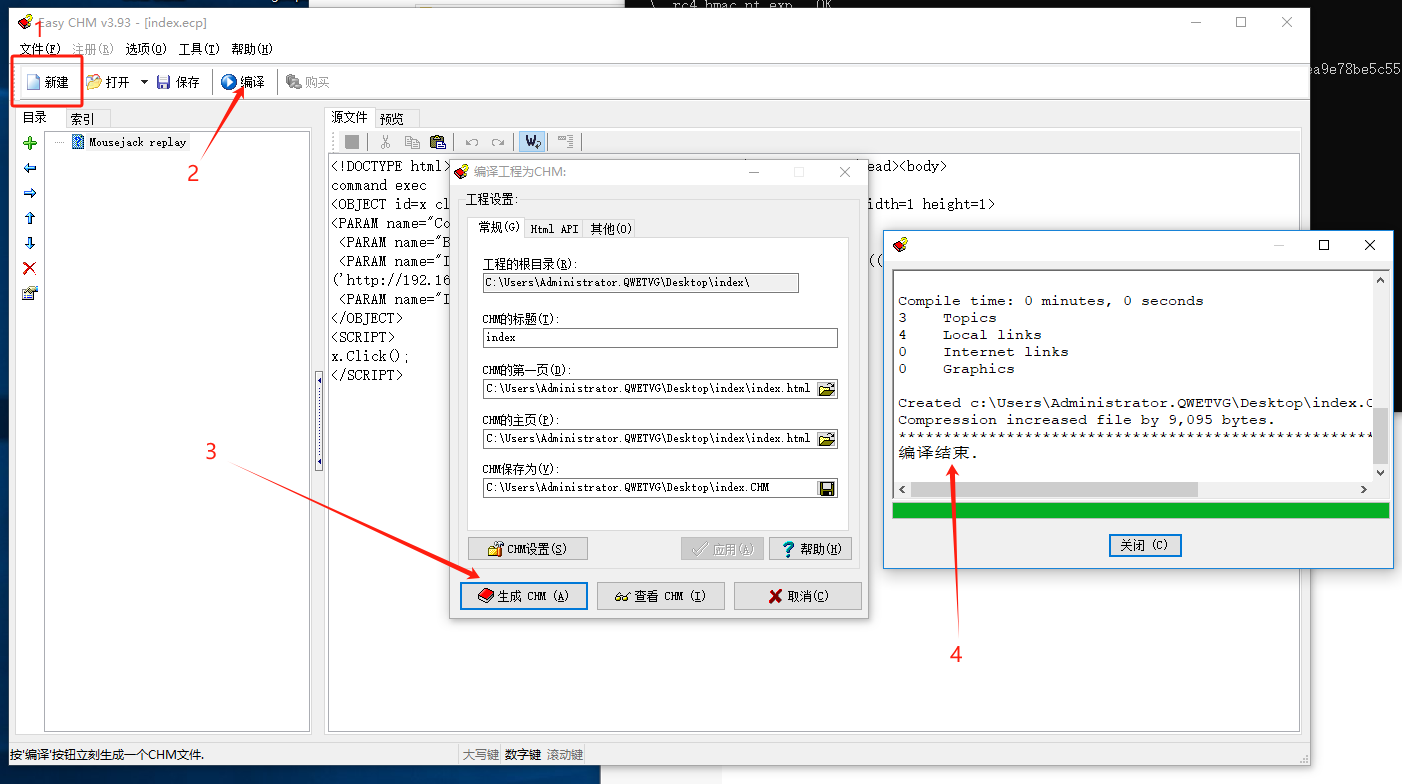The width and height of the screenshot is (1402, 784).
Task: Click the 生成 CHM (A) button
Action: 524,596
